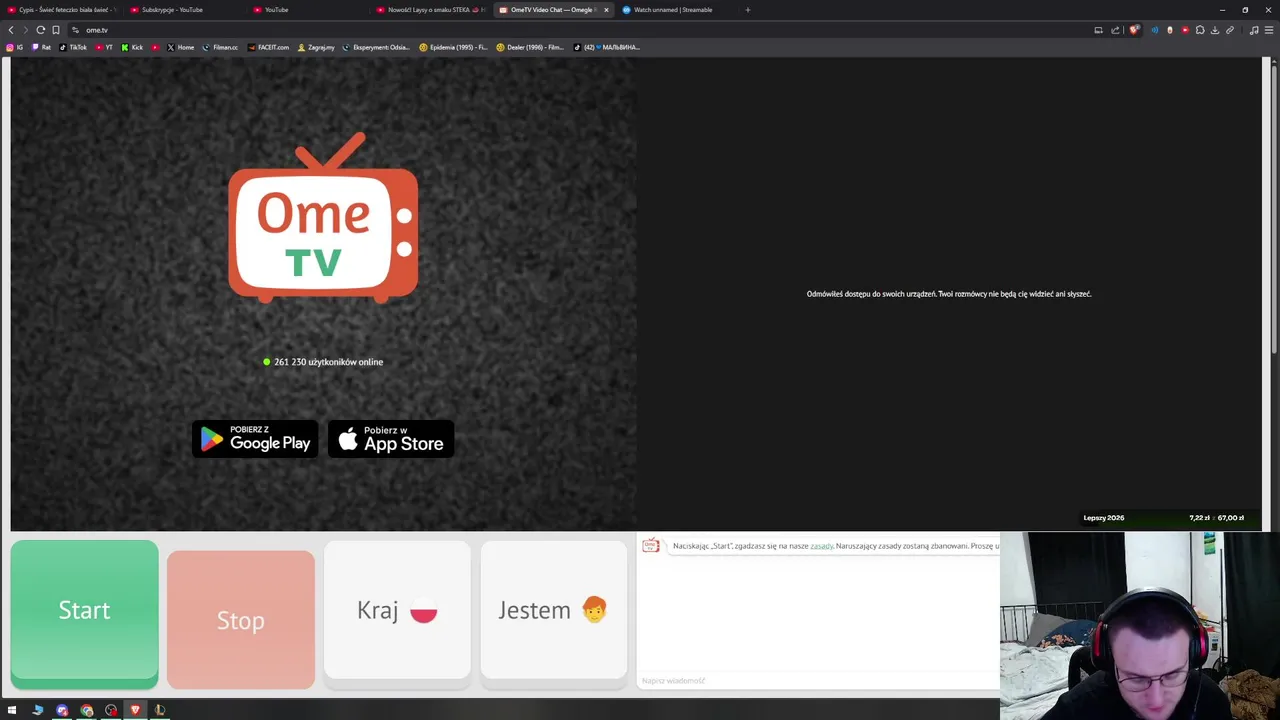Click the Brave Shields lion icon
Viewport: 1280px width, 720px height.
1133,30
